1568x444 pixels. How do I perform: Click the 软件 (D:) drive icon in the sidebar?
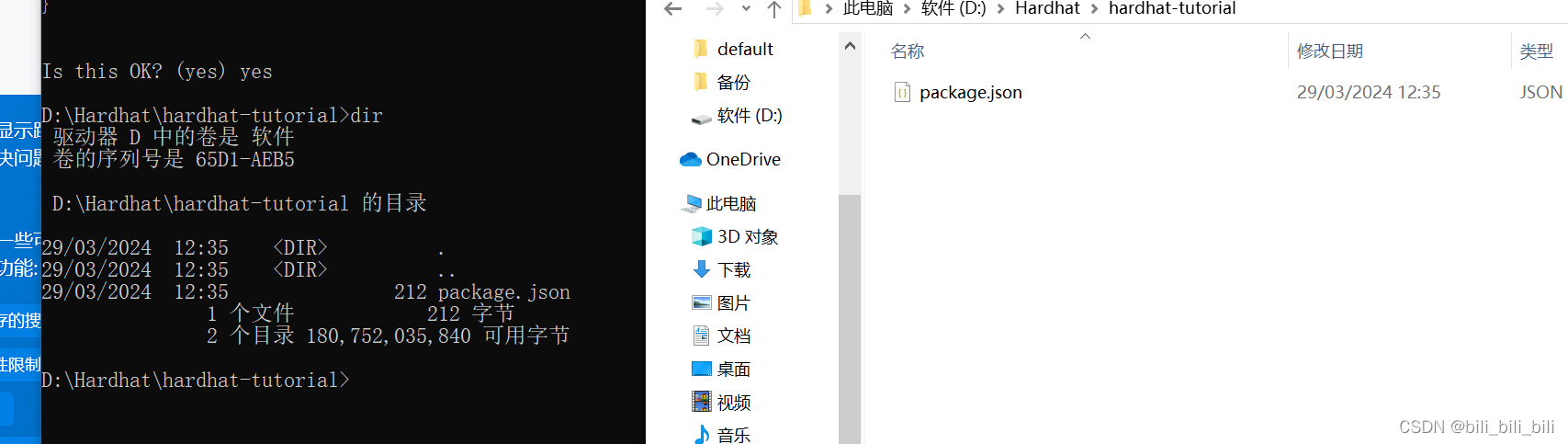click(702, 117)
